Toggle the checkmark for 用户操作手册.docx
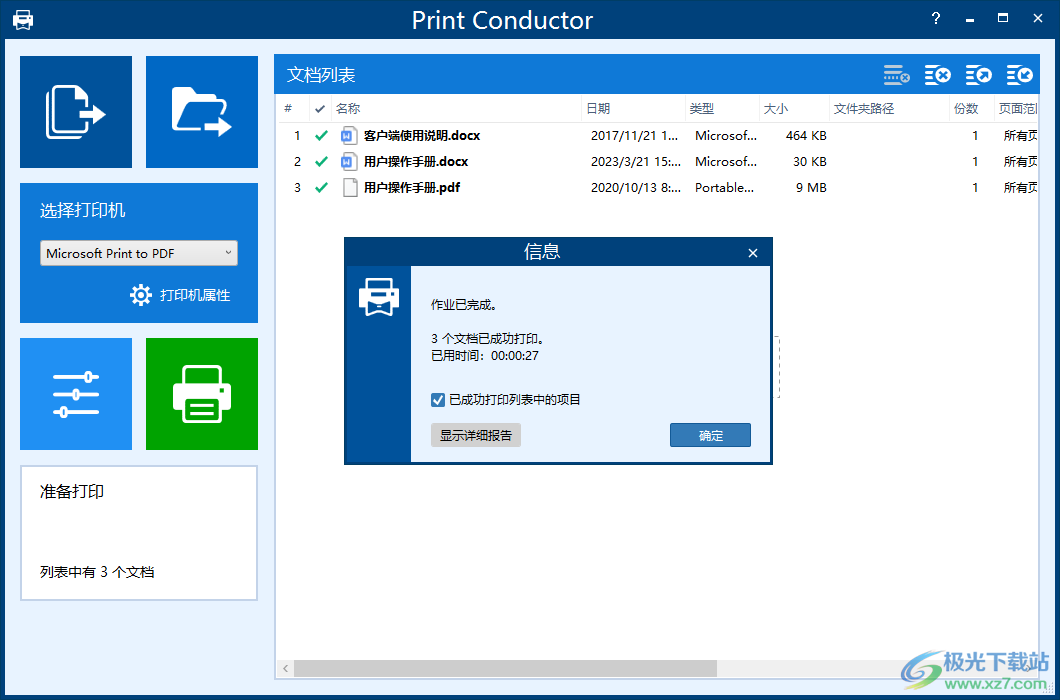1060x700 pixels. coord(321,162)
